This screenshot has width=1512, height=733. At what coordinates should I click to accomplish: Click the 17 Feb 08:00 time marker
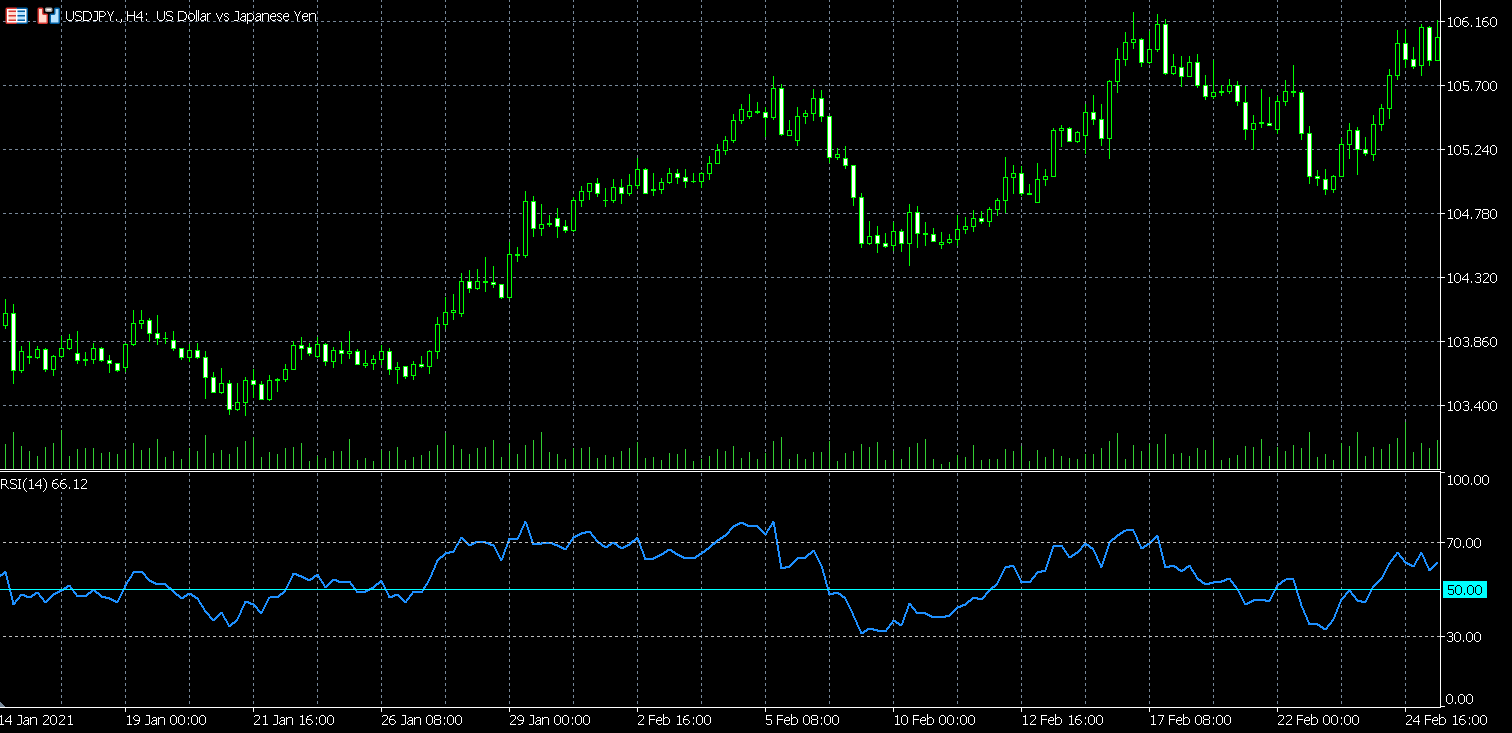[x=1187, y=720]
